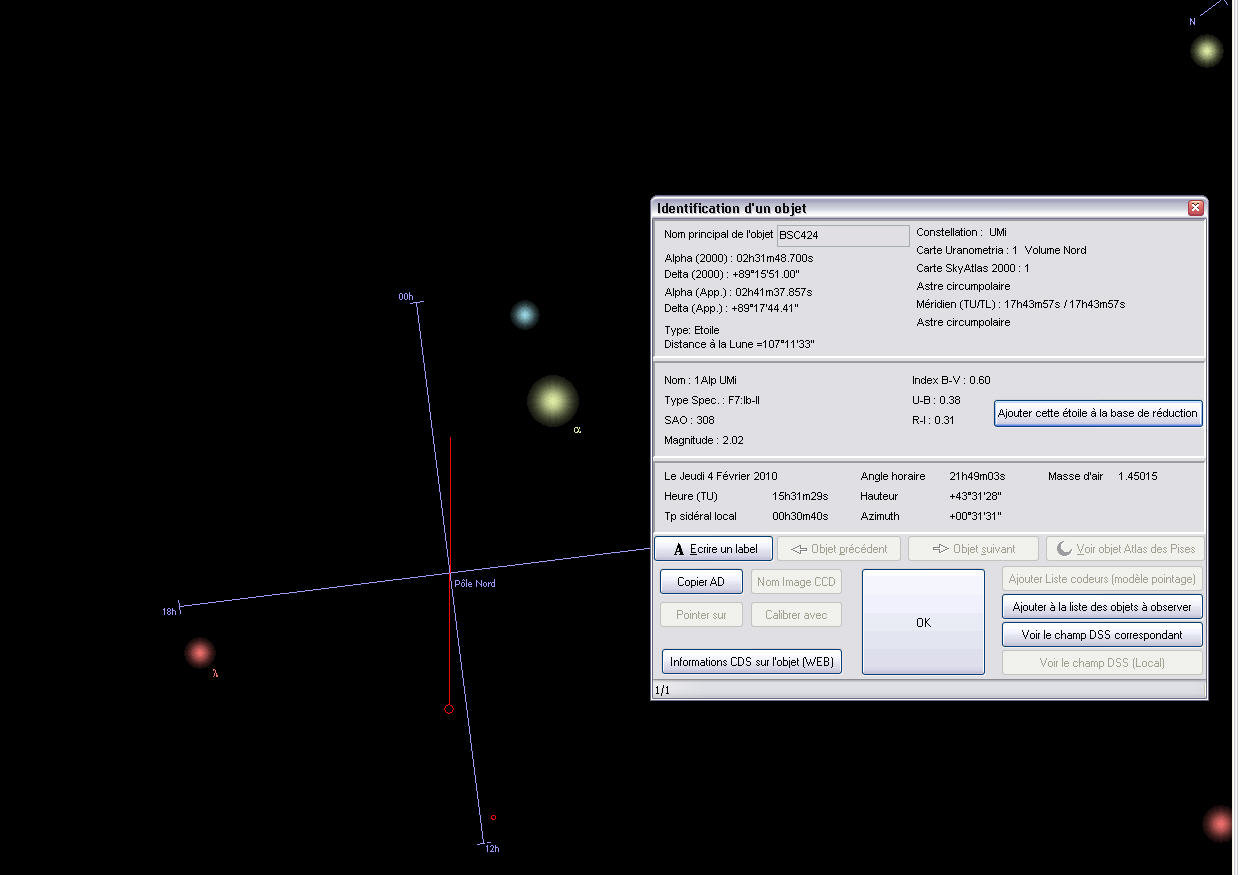The image size is (1238, 875).
Task: Click the red star at bottom right edge
Action: tap(1220, 824)
